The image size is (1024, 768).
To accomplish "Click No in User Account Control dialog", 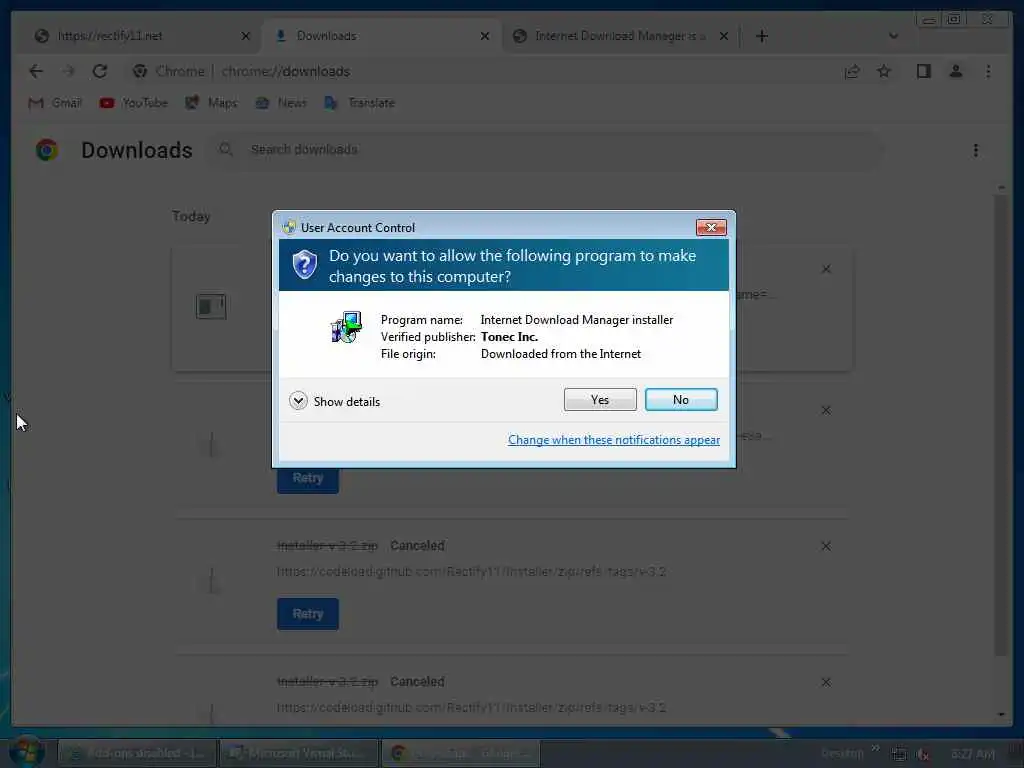I will pyautogui.click(x=680, y=400).
